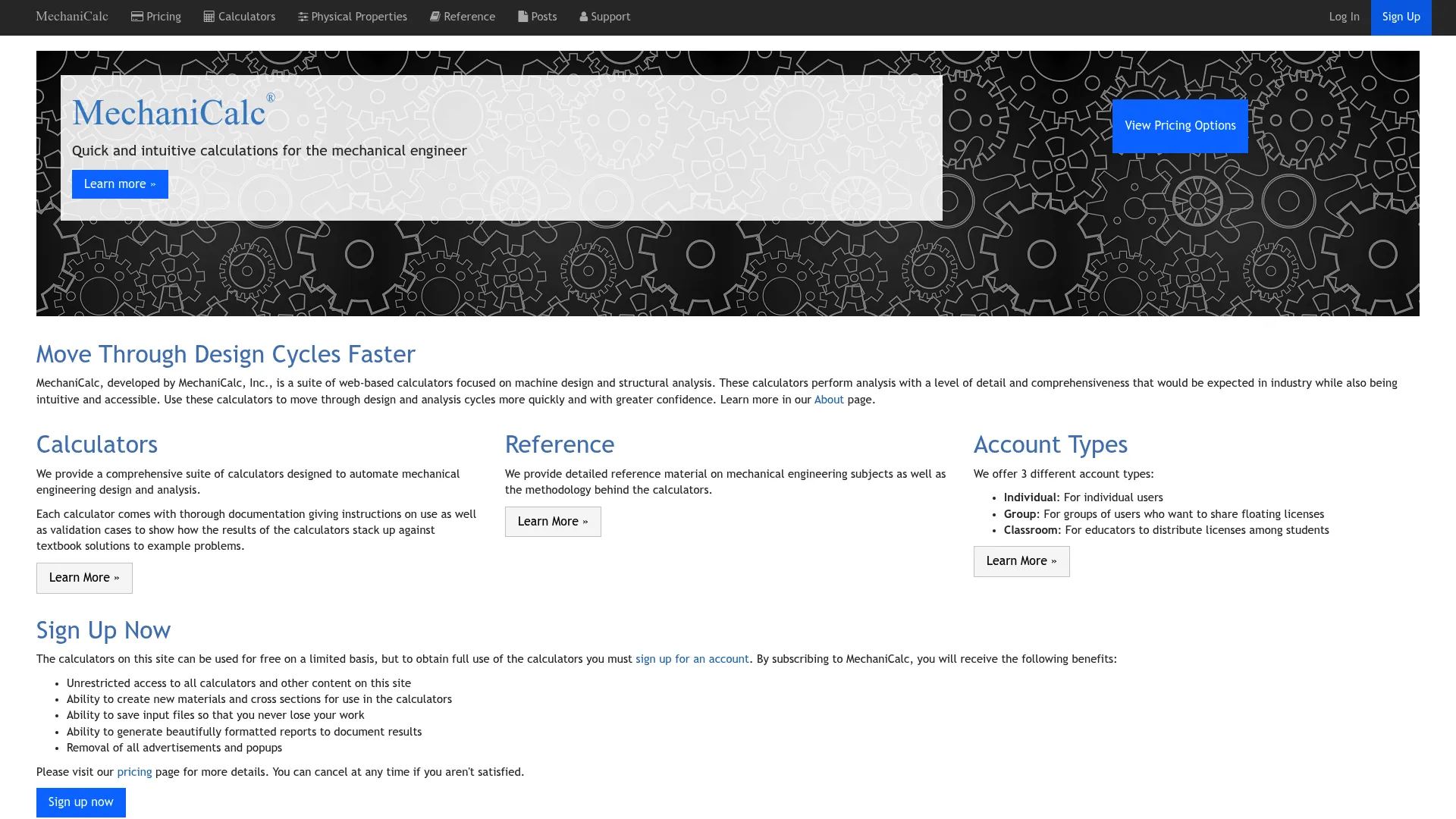
Task: Click the sliders icon beside Physical Properties
Action: (303, 17)
